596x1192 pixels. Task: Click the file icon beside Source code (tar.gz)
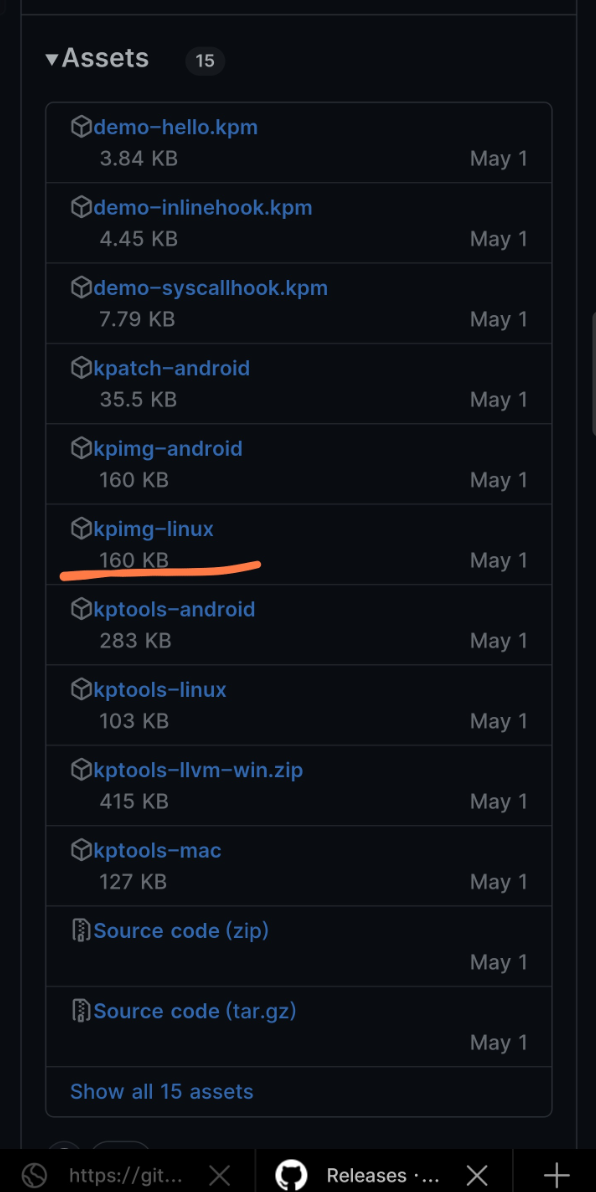click(81, 1011)
